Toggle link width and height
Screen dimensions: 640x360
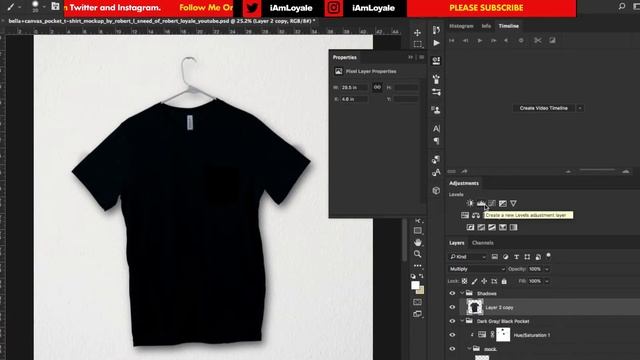click(x=377, y=87)
